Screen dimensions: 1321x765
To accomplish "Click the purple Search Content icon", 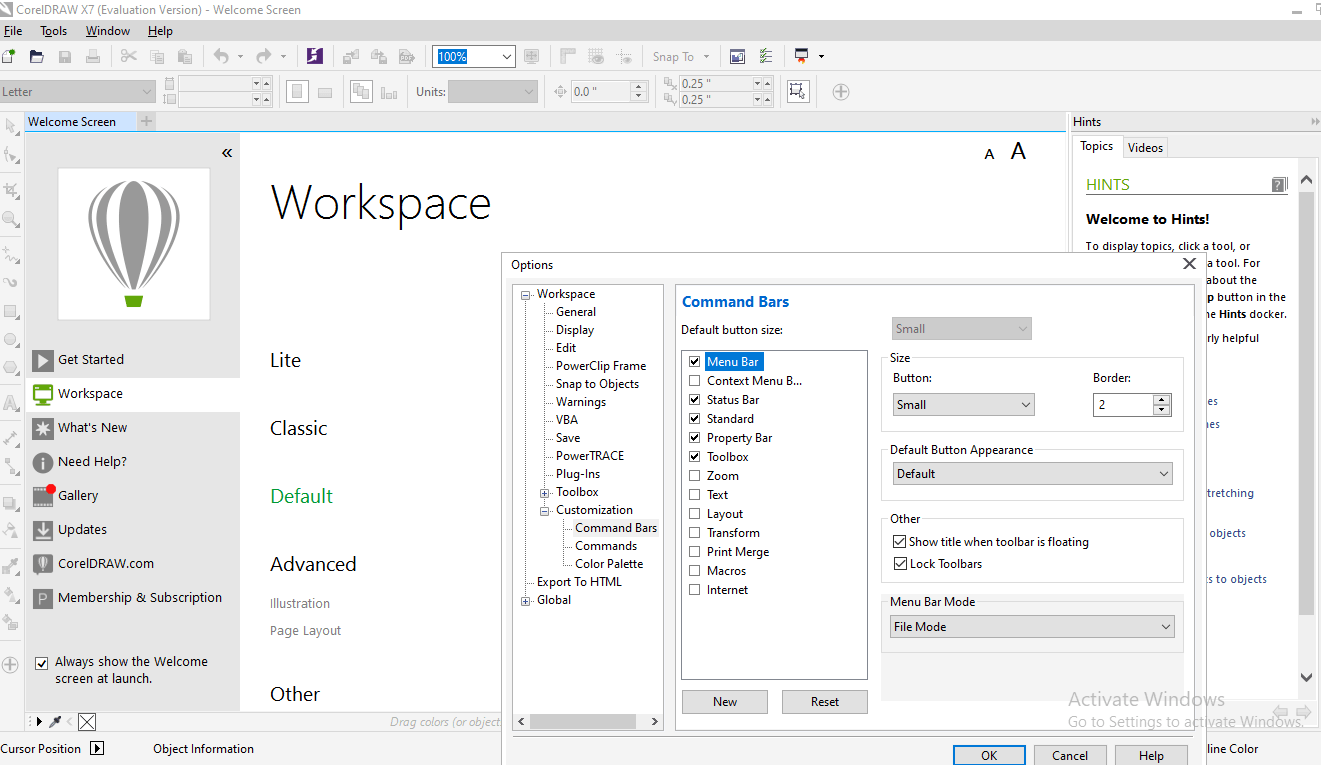I will pyautogui.click(x=314, y=57).
